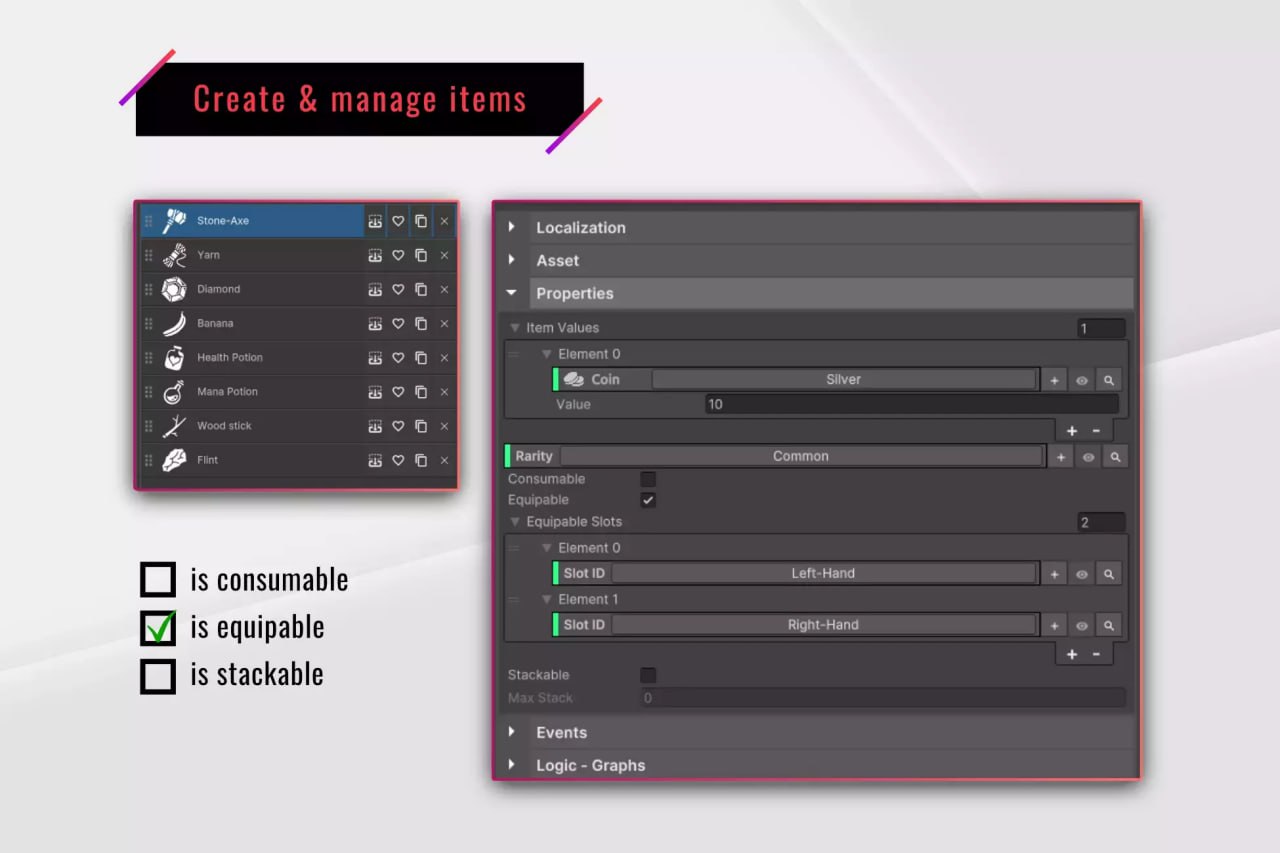The width and height of the screenshot is (1280, 853).
Task: Favorite the Flint item with heart icon
Action: [398, 461]
